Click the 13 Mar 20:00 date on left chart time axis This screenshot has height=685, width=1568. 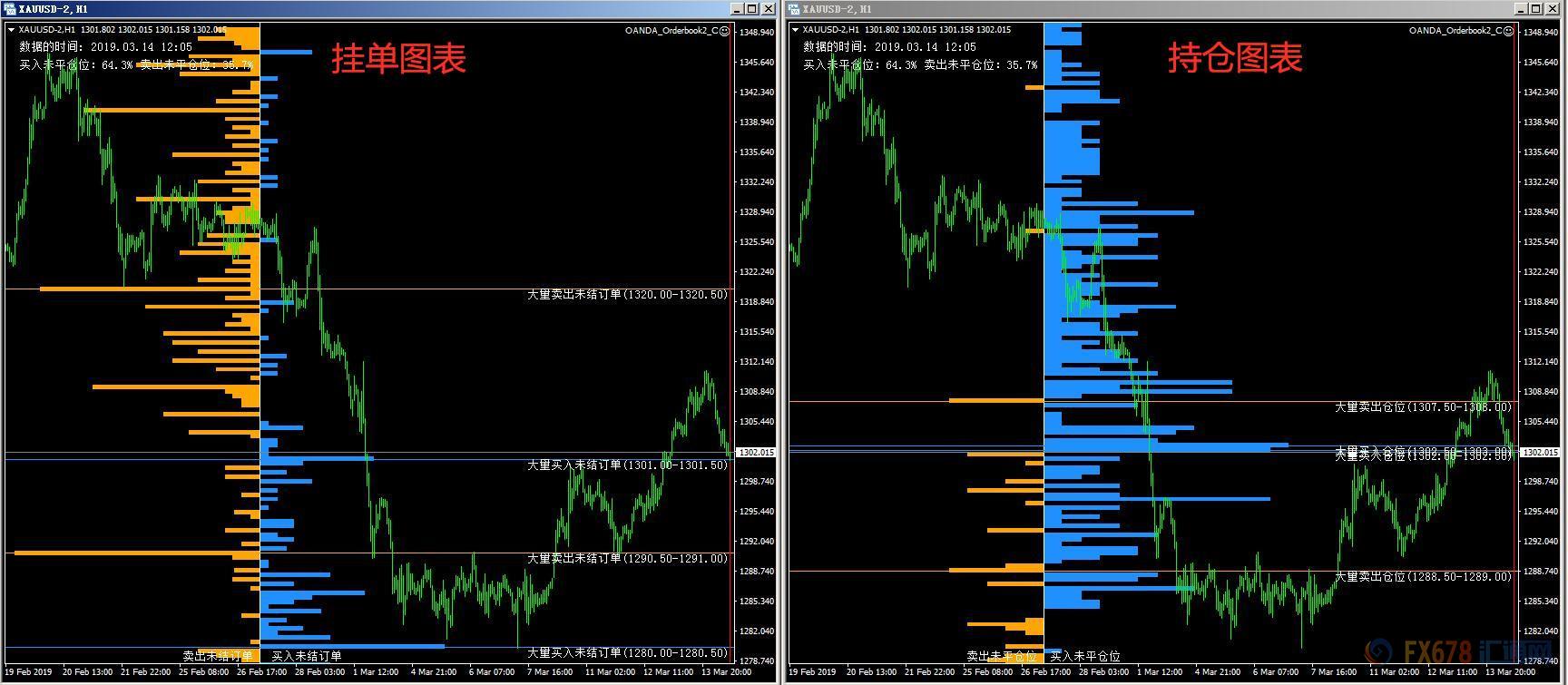(725, 673)
